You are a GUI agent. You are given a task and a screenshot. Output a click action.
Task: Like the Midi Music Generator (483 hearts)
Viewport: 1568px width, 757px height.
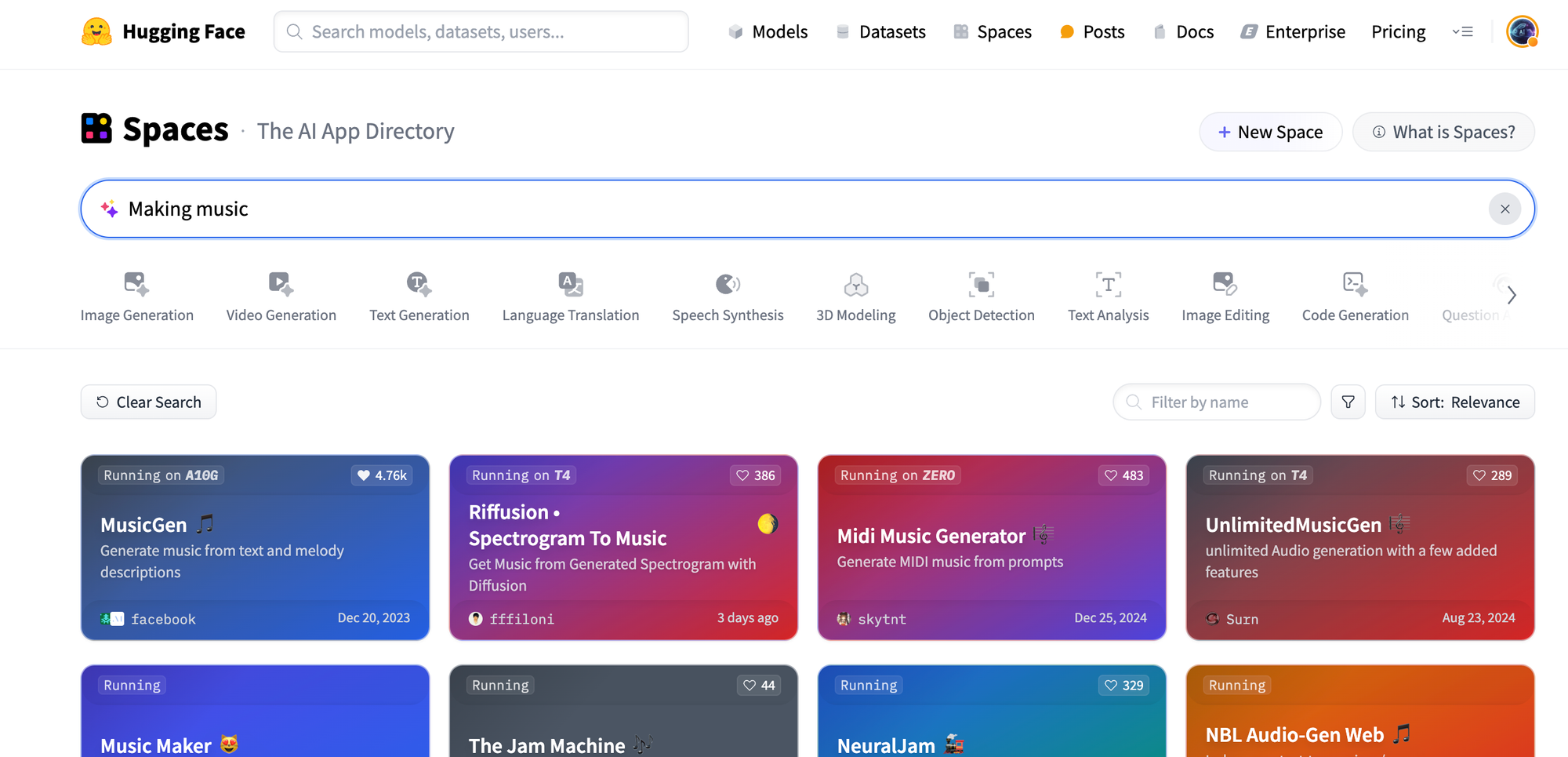(x=1124, y=475)
